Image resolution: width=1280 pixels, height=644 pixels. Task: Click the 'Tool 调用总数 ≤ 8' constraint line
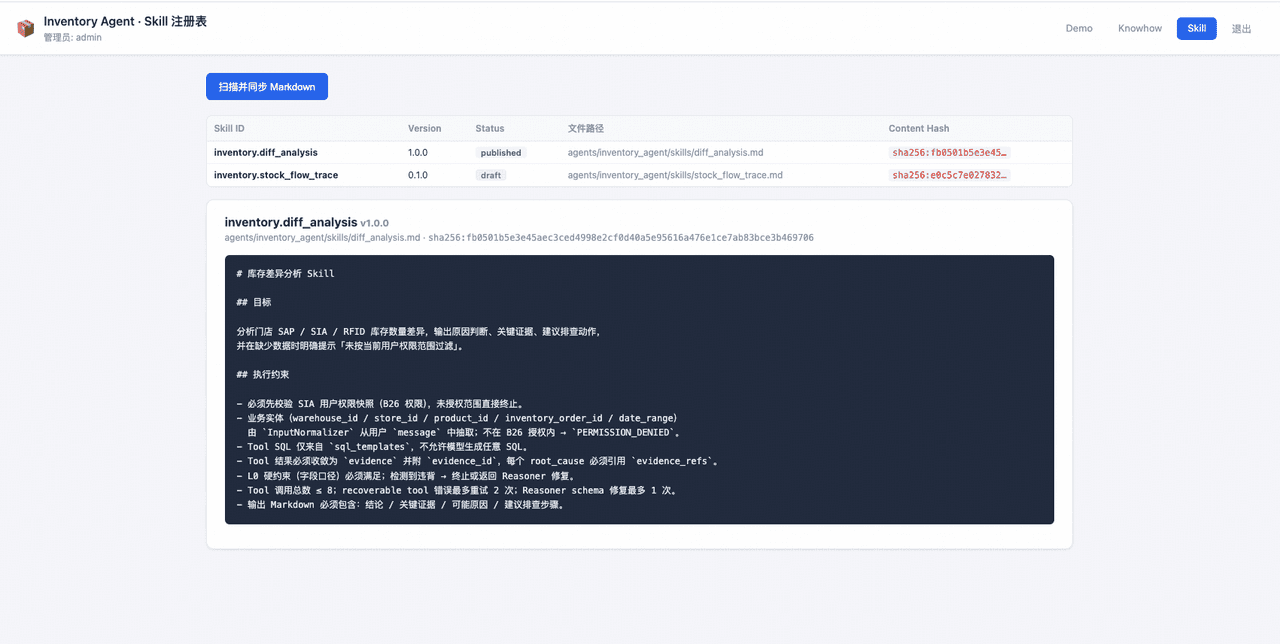(457, 491)
